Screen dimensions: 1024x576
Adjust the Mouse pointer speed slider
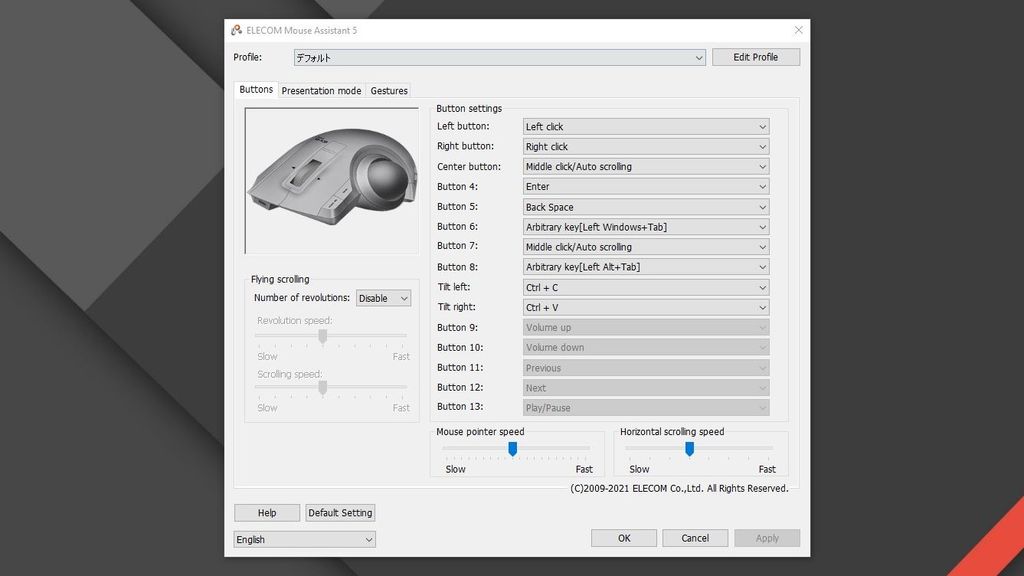[514, 450]
